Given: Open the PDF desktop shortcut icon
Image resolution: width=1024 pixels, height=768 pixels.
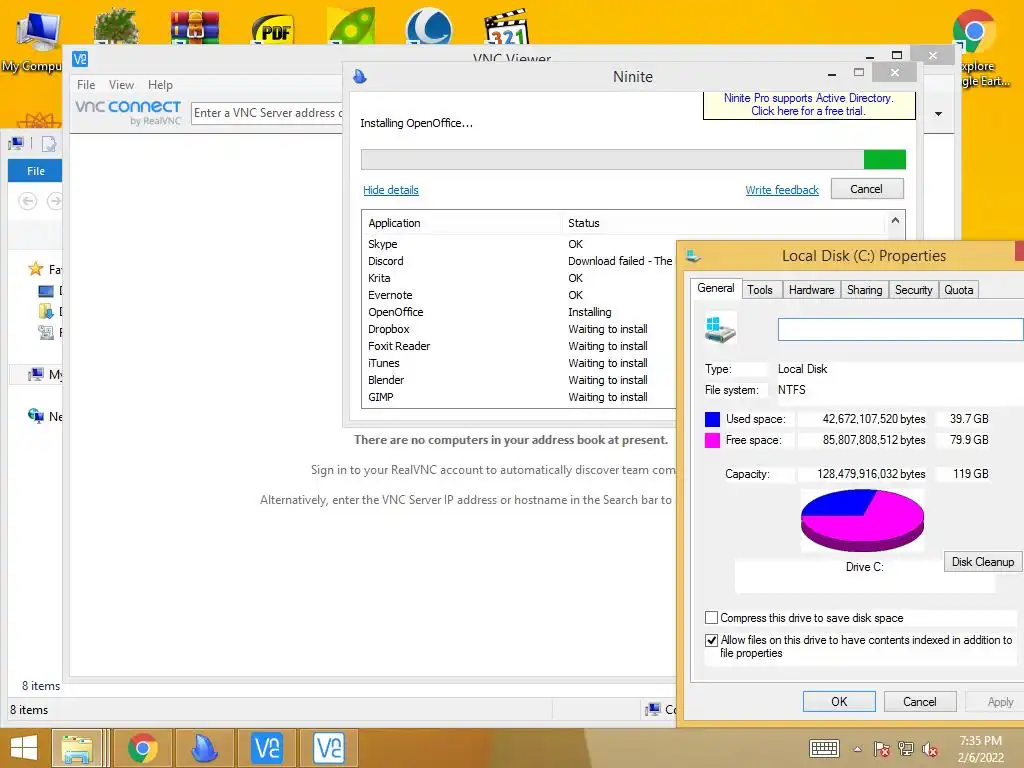Looking at the screenshot, I should coord(273,28).
